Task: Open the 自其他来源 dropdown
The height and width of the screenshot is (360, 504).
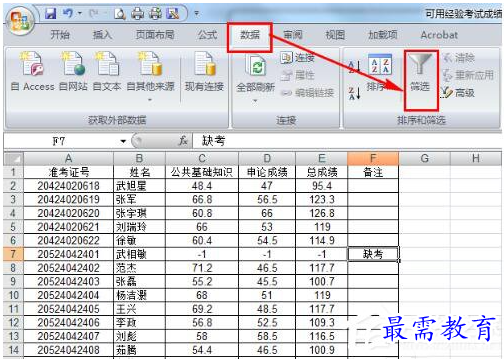Action: pos(150,77)
